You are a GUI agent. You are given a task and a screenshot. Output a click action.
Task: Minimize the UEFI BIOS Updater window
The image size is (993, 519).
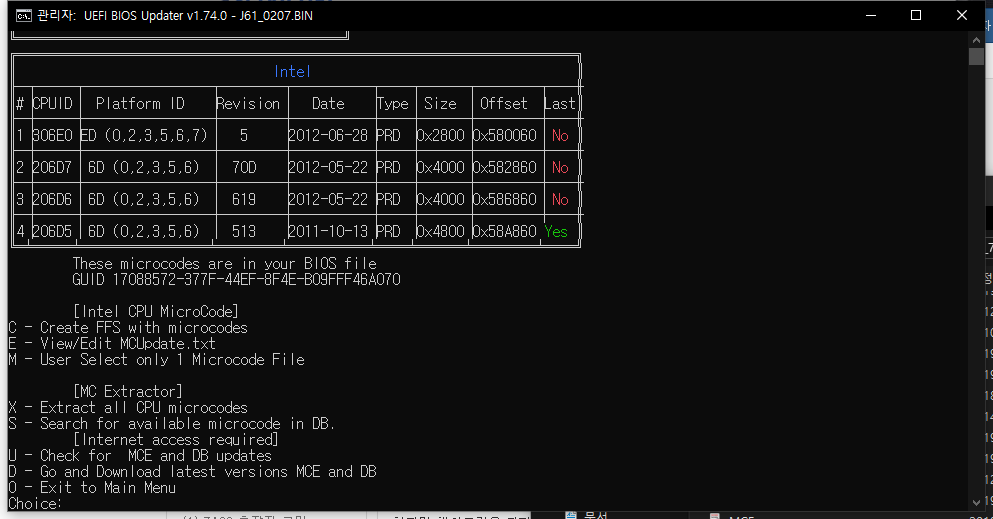[871, 15]
